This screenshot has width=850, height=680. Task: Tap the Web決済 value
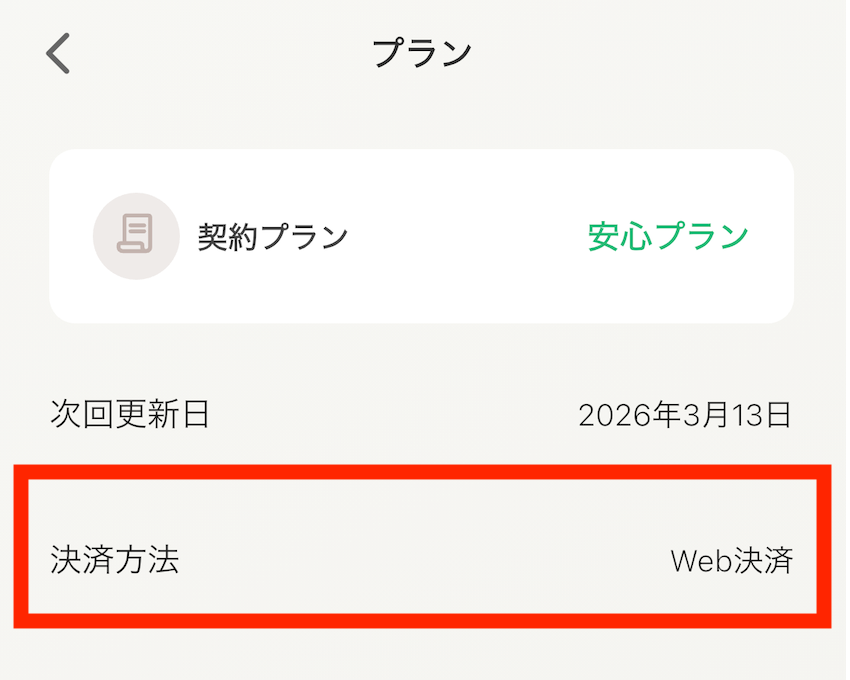[731, 561]
